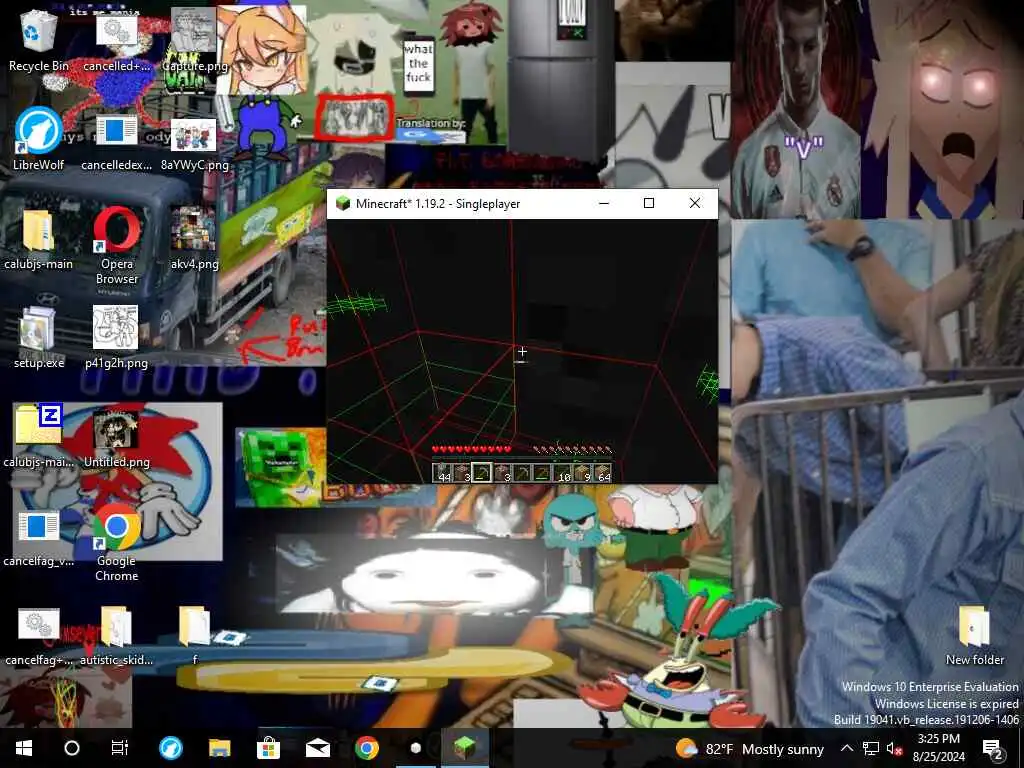Viewport: 1024px width, 768px height.
Task: Switch to Minecraft via taskbar icon
Action: pyautogui.click(x=464, y=748)
